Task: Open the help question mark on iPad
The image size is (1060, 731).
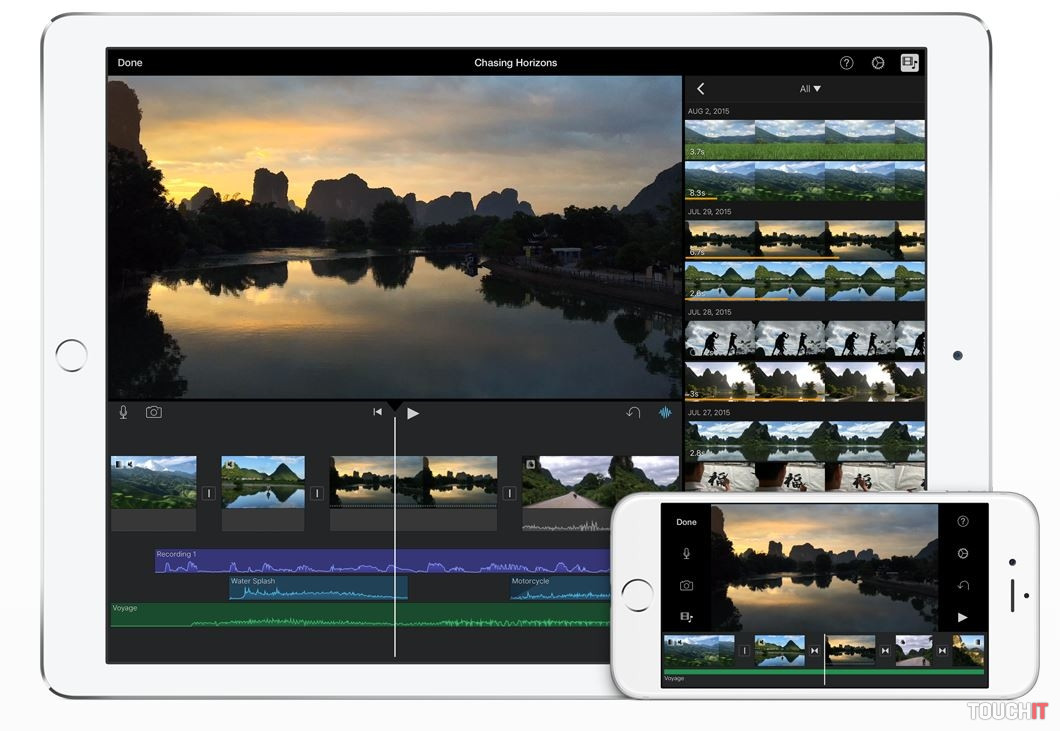Action: click(x=846, y=63)
